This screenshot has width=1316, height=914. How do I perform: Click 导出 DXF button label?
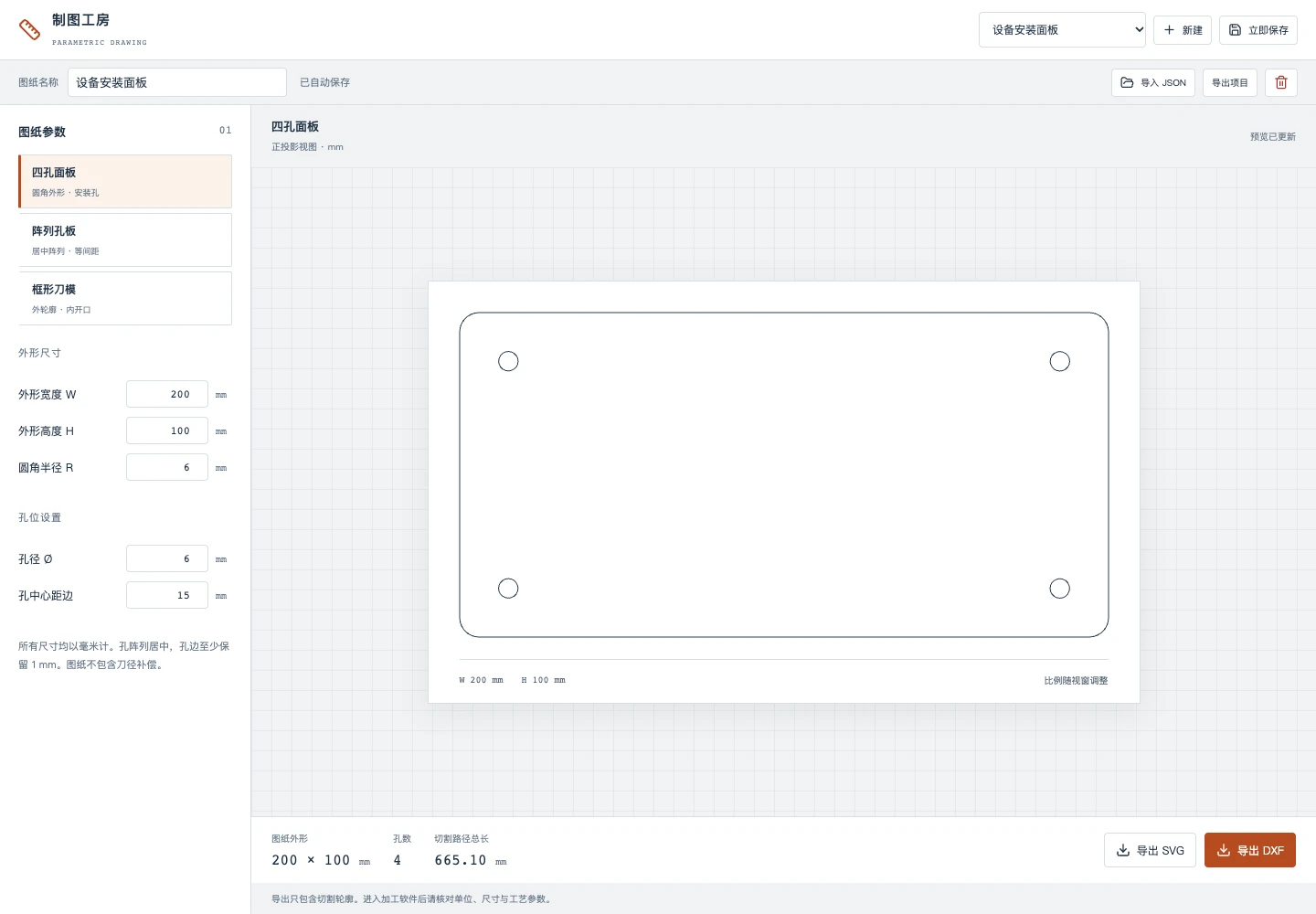pyautogui.click(x=1261, y=850)
